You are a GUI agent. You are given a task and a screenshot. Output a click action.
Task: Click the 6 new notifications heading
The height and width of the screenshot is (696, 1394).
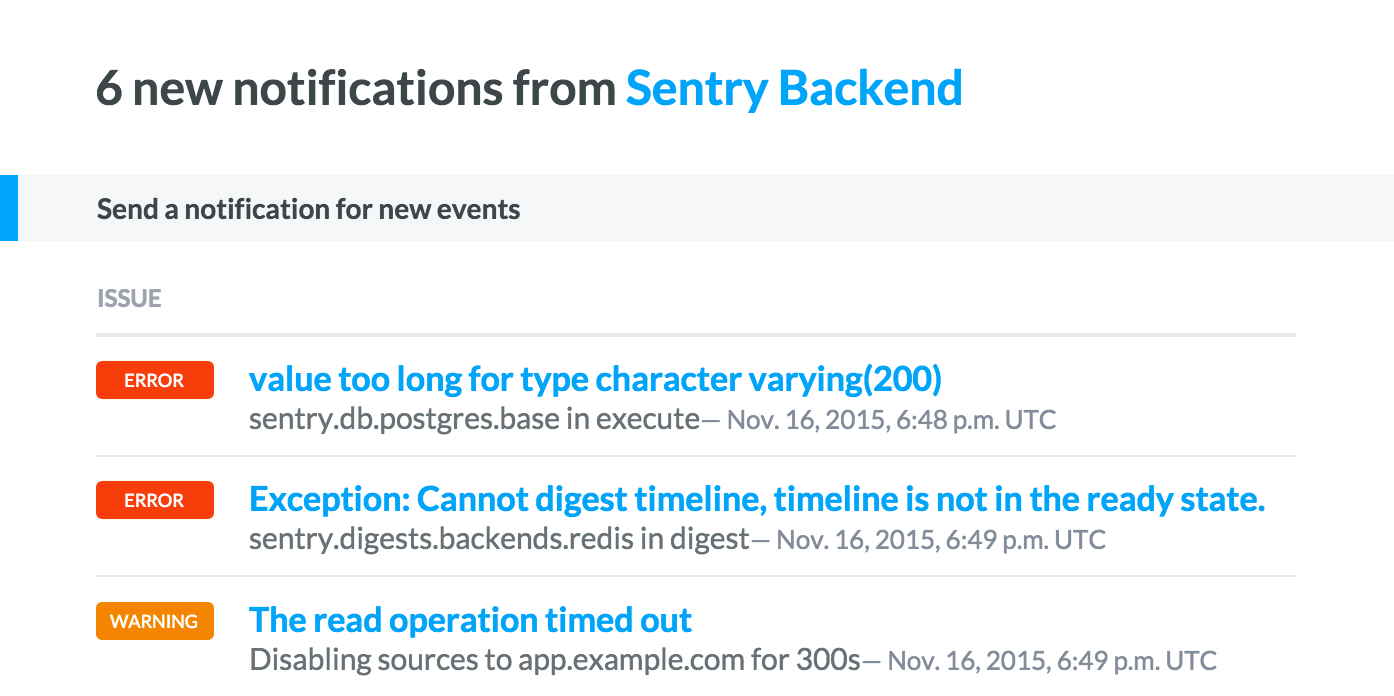[x=356, y=88]
